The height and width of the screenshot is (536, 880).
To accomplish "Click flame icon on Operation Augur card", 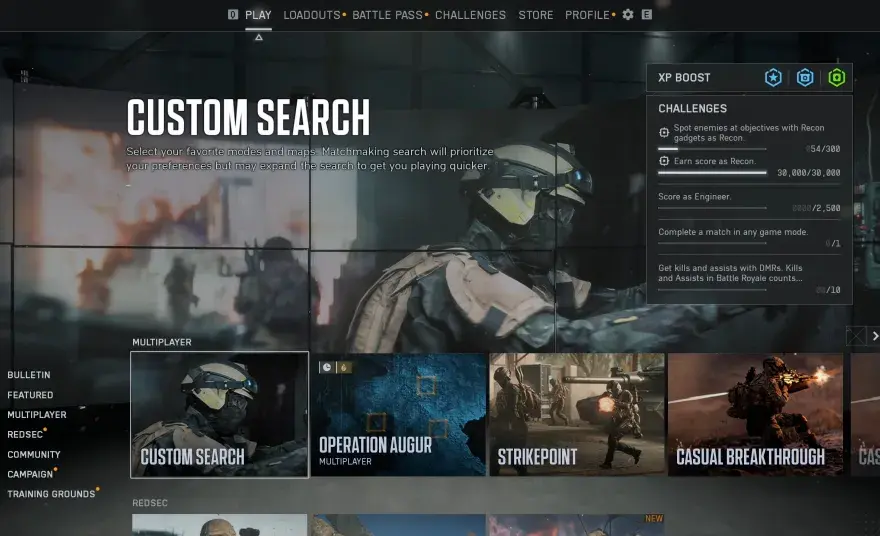I will click(x=343, y=367).
